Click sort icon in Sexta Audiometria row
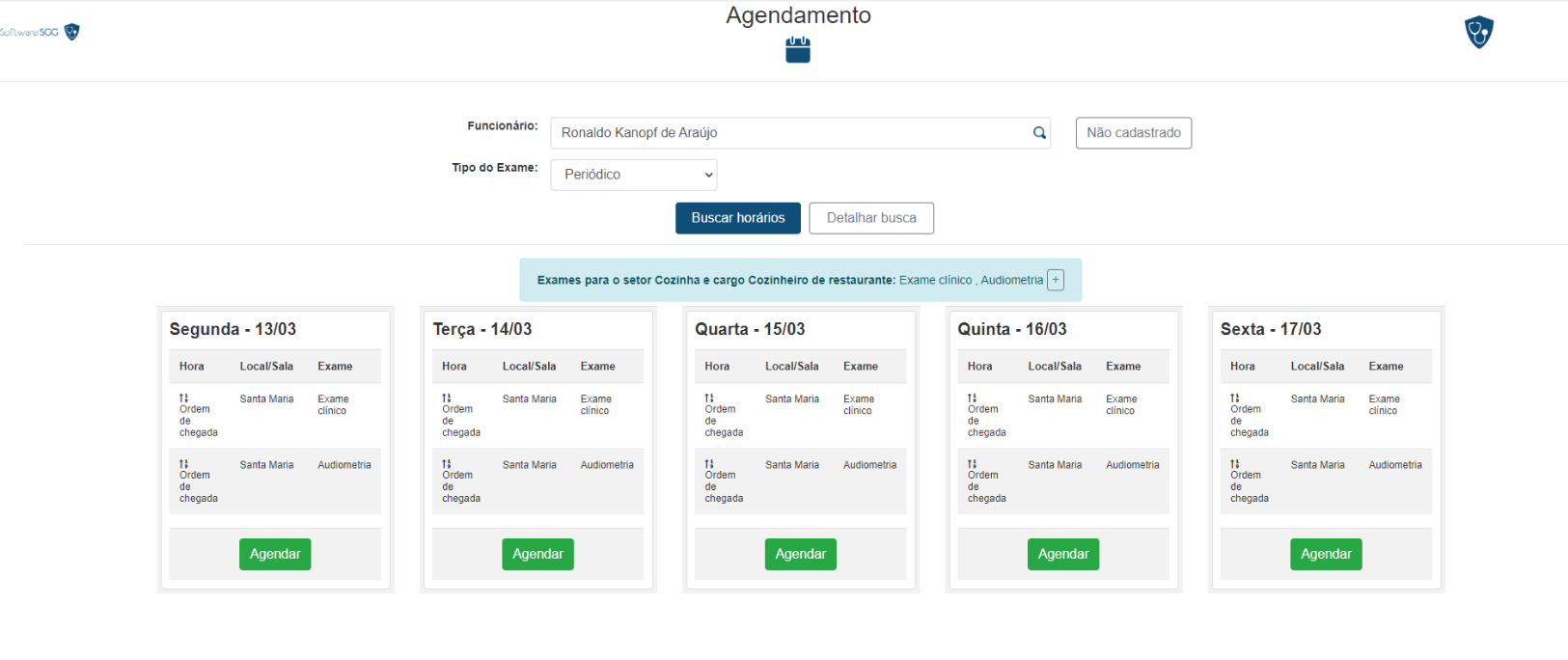The image size is (1568, 660). click(1235, 464)
